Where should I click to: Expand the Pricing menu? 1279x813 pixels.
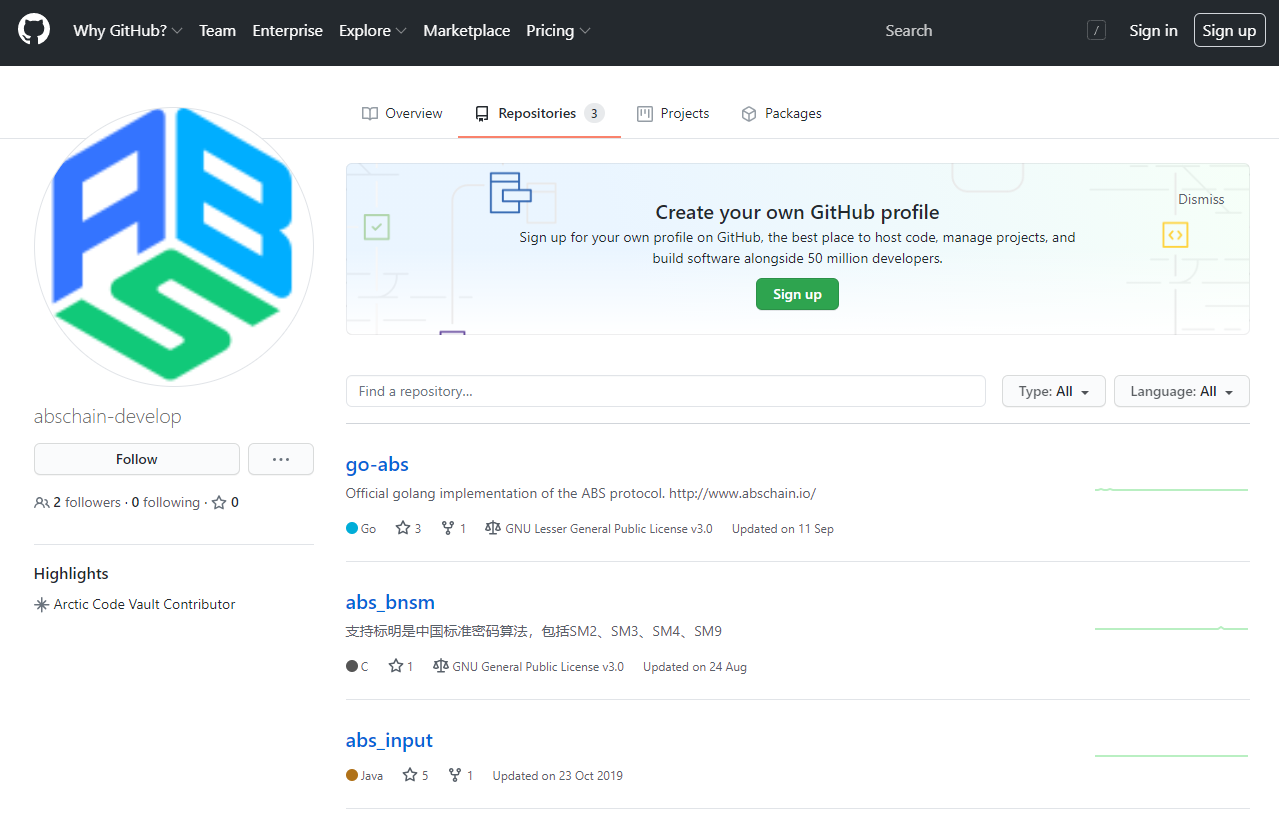pos(558,31)
